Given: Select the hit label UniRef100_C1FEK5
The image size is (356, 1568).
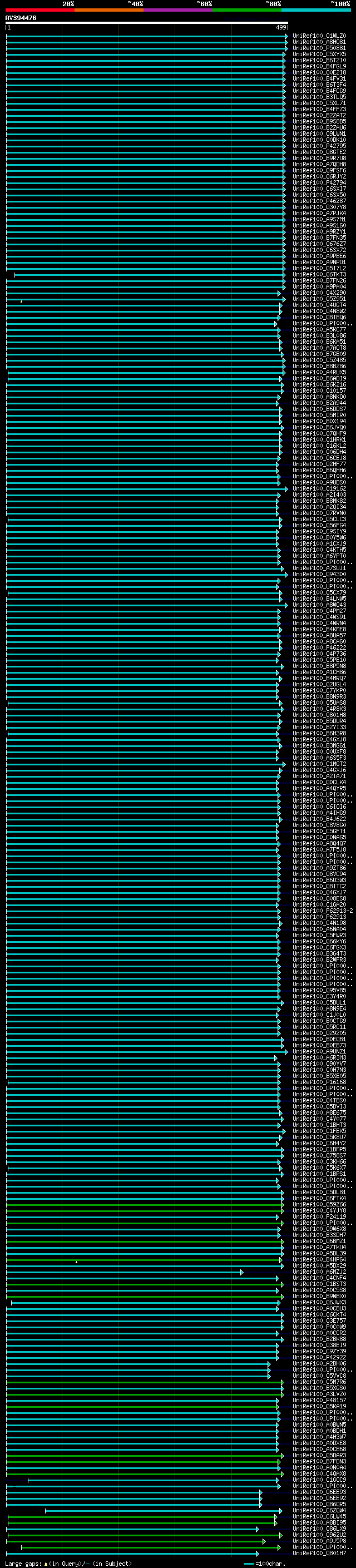Looking at the screenshot, I should [x=319, y=1131].
